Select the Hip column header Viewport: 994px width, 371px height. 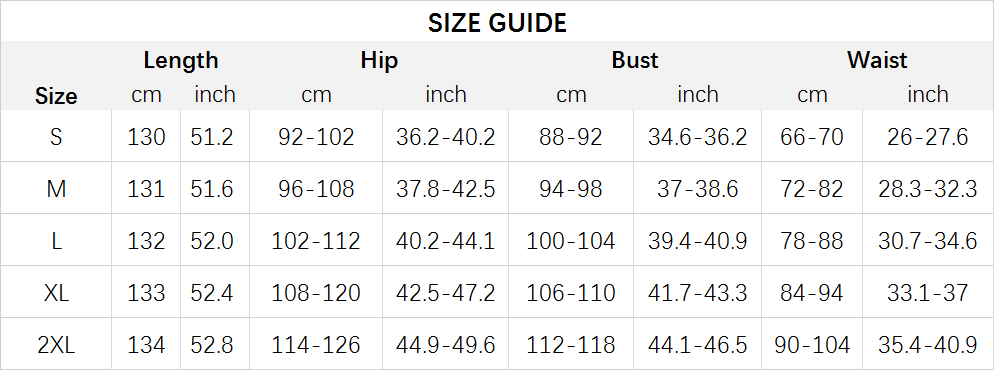(x=379, y=60)
